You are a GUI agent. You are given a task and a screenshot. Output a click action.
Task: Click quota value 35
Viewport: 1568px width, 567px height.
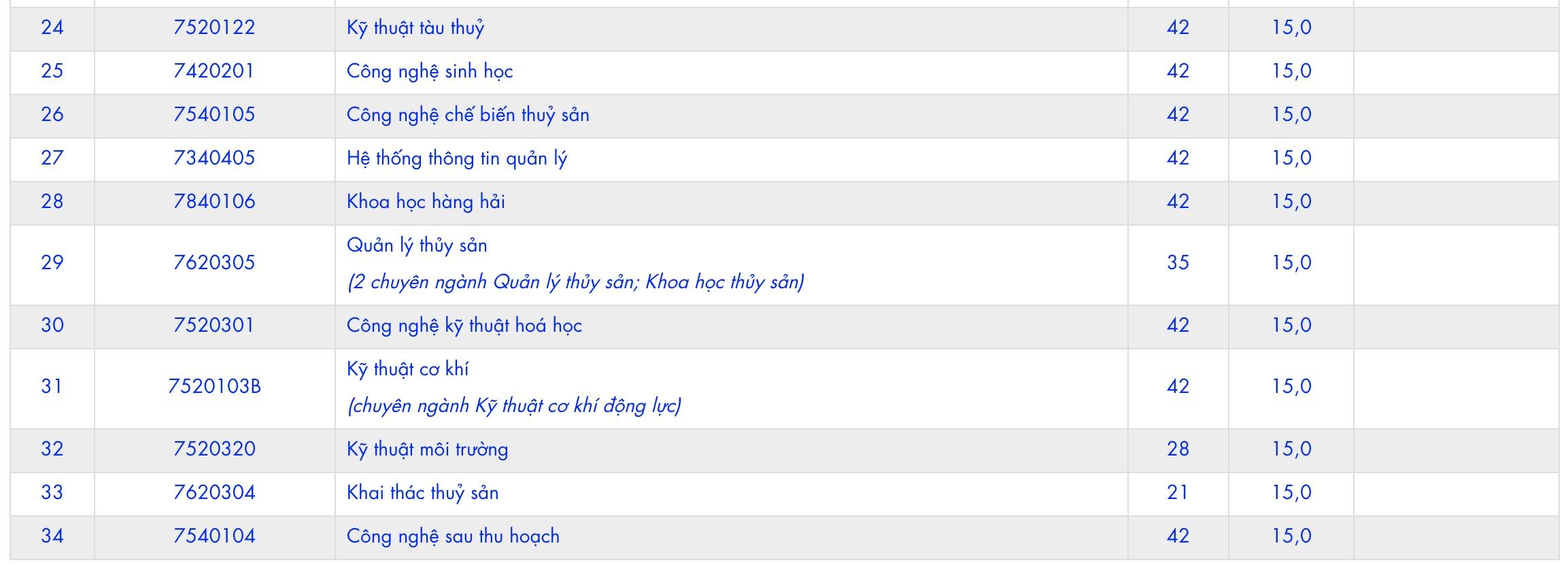[1177, 263]
